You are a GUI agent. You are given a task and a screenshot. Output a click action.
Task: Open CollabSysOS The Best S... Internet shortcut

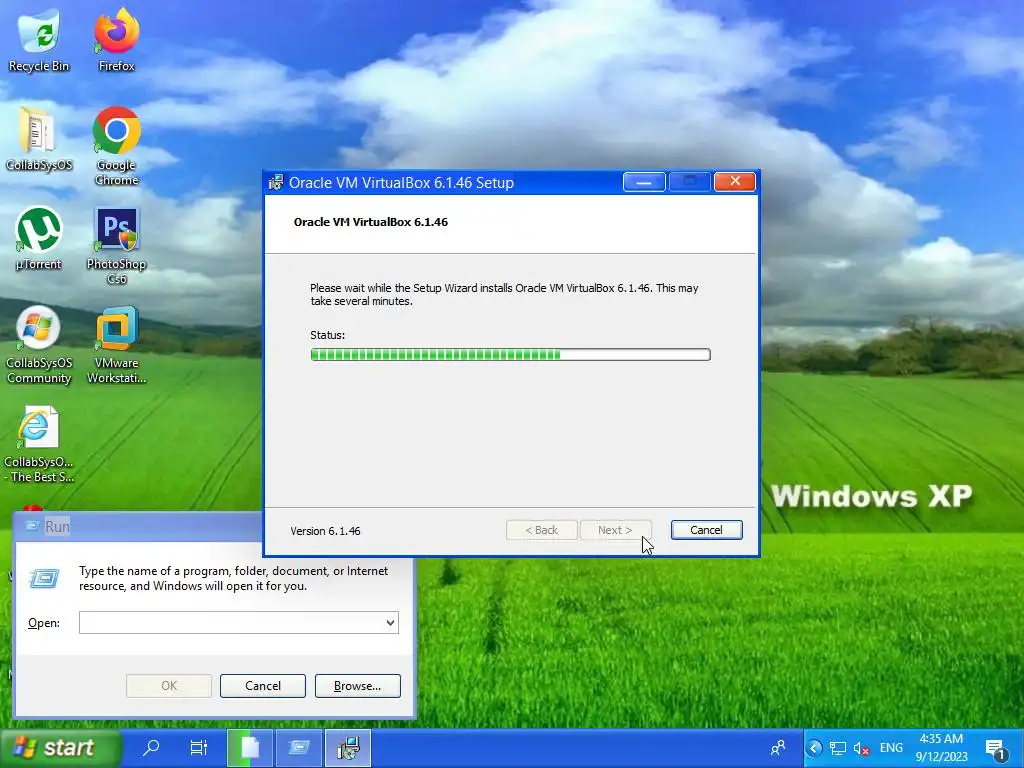click(x=39, y=444)
